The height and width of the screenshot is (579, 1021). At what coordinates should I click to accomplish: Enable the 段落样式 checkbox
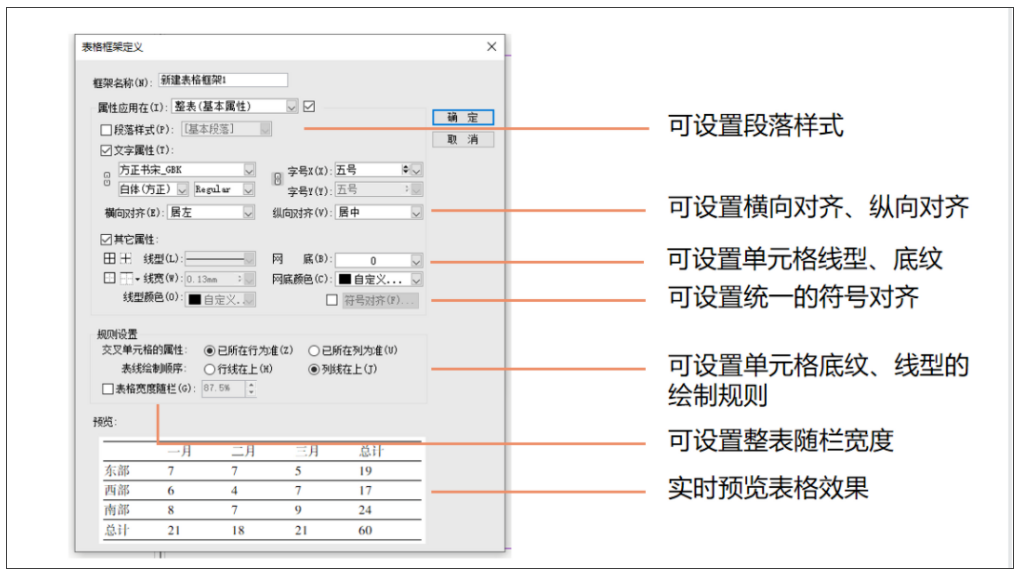coord(107,129)
